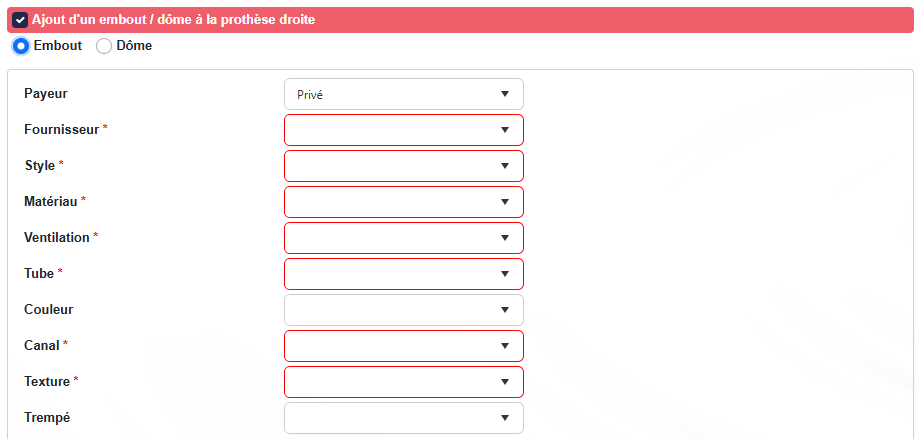Select the Dôme radio button

[104, 46]
